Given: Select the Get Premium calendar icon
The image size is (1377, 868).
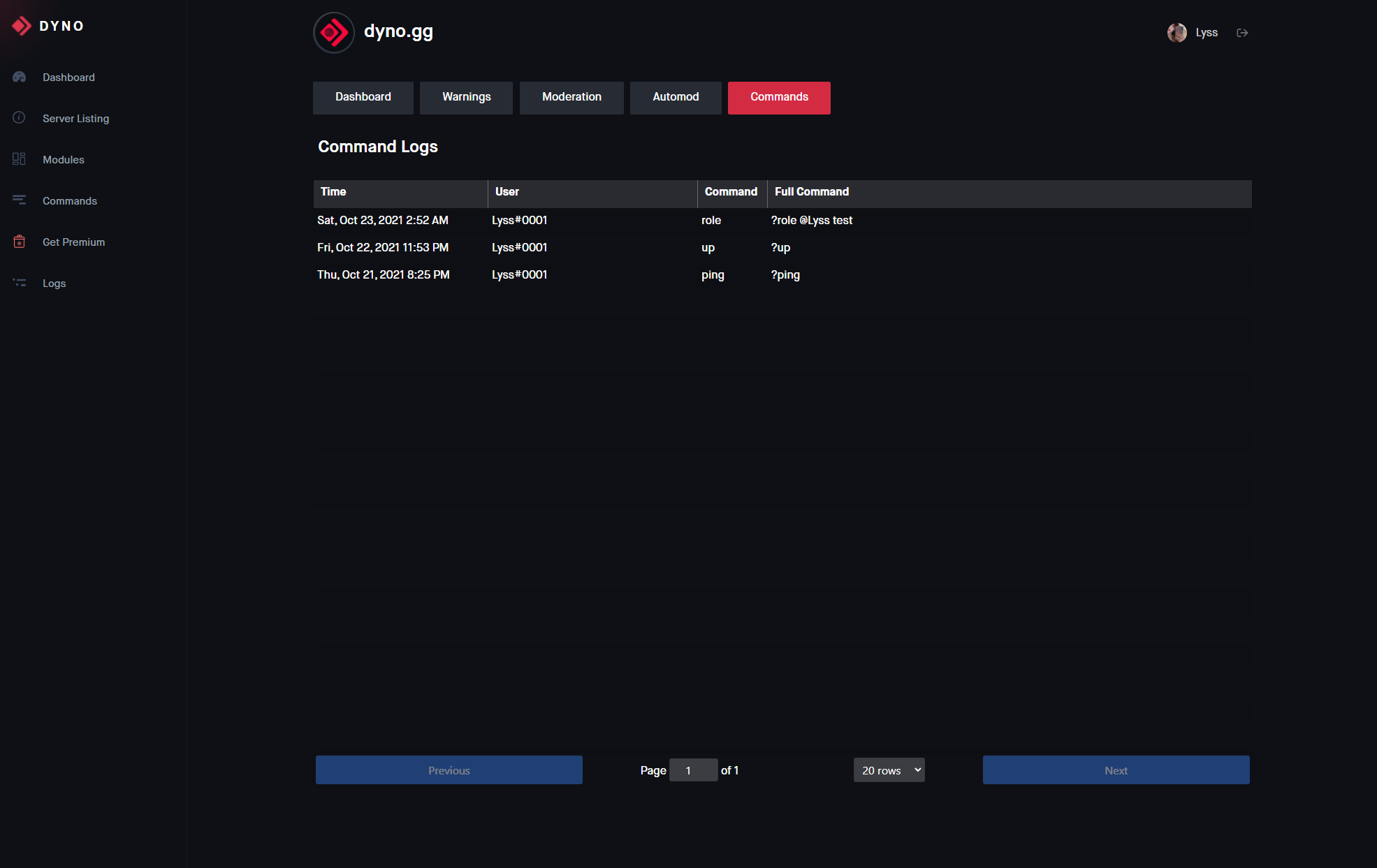Looking at the screenshot, I should point(18,242).
